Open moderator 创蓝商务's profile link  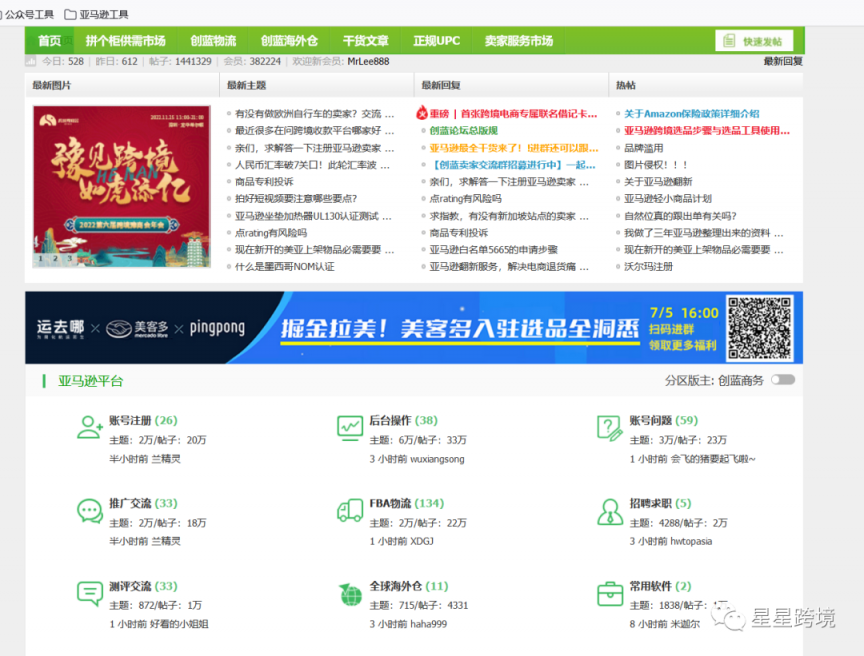coord(741,381)
